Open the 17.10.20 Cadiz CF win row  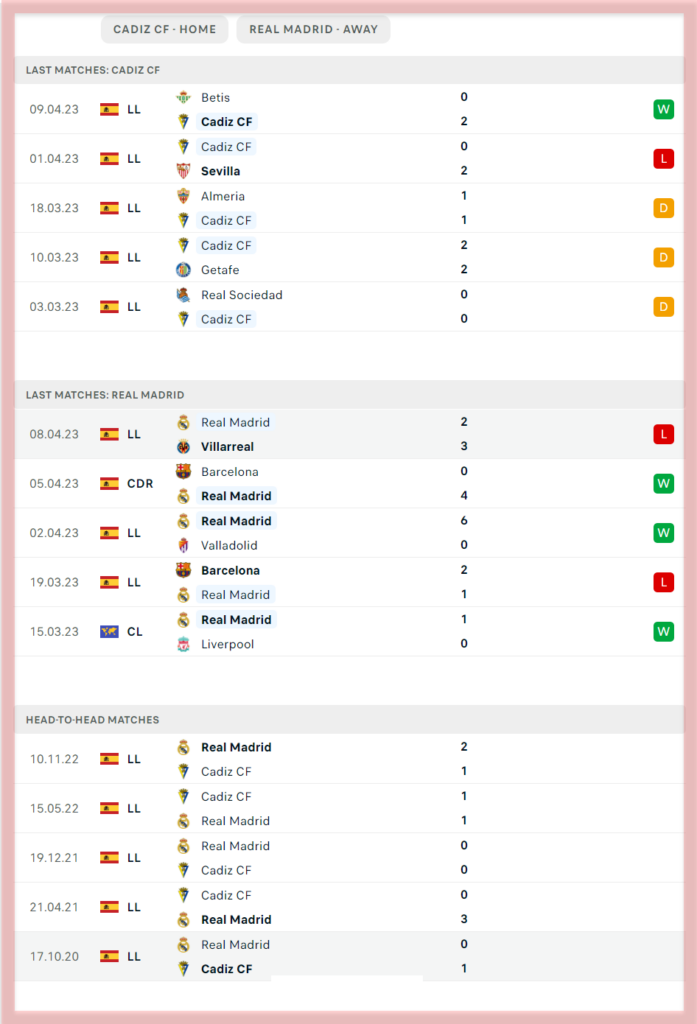(x=349, y=957)
